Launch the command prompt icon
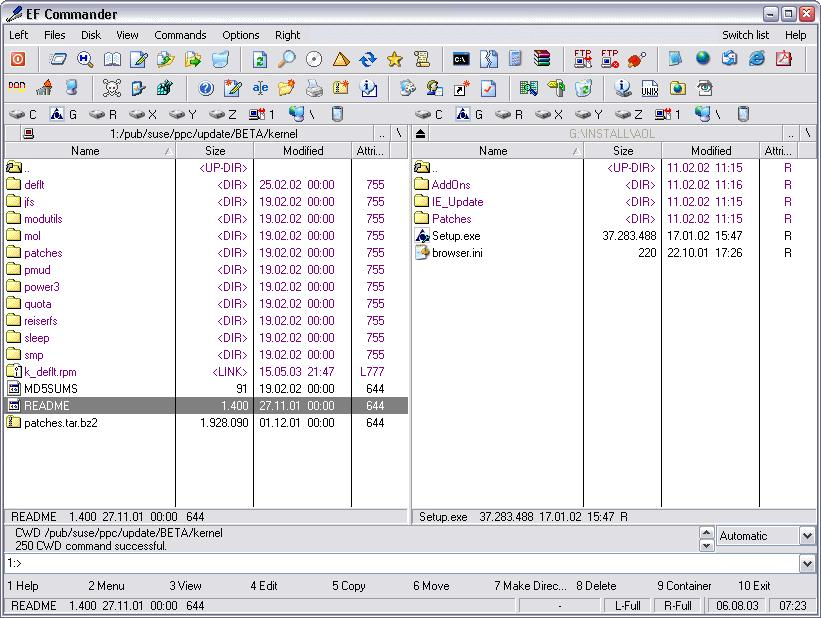The height and width of the screenshot is (618, 821). [x=461, y=59]
